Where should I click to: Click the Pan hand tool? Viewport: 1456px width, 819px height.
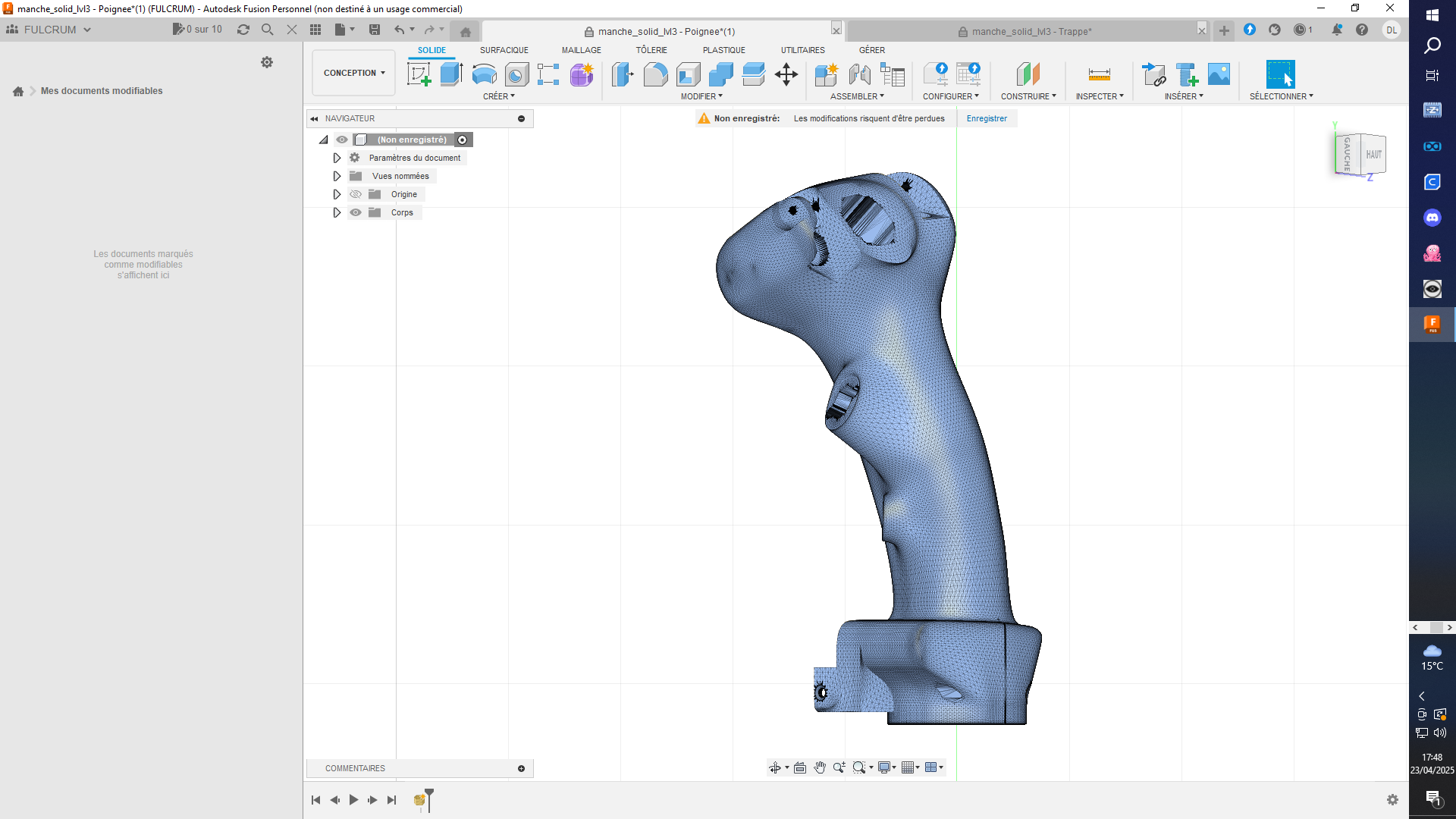coord(820,767)
